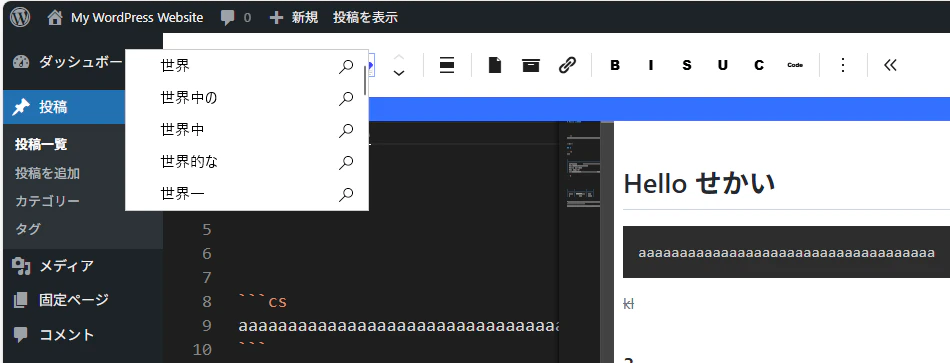Viewport: 950px width, 363px height.
Task: Move block up with the up chevron
Action: click(x=399, y=57)
